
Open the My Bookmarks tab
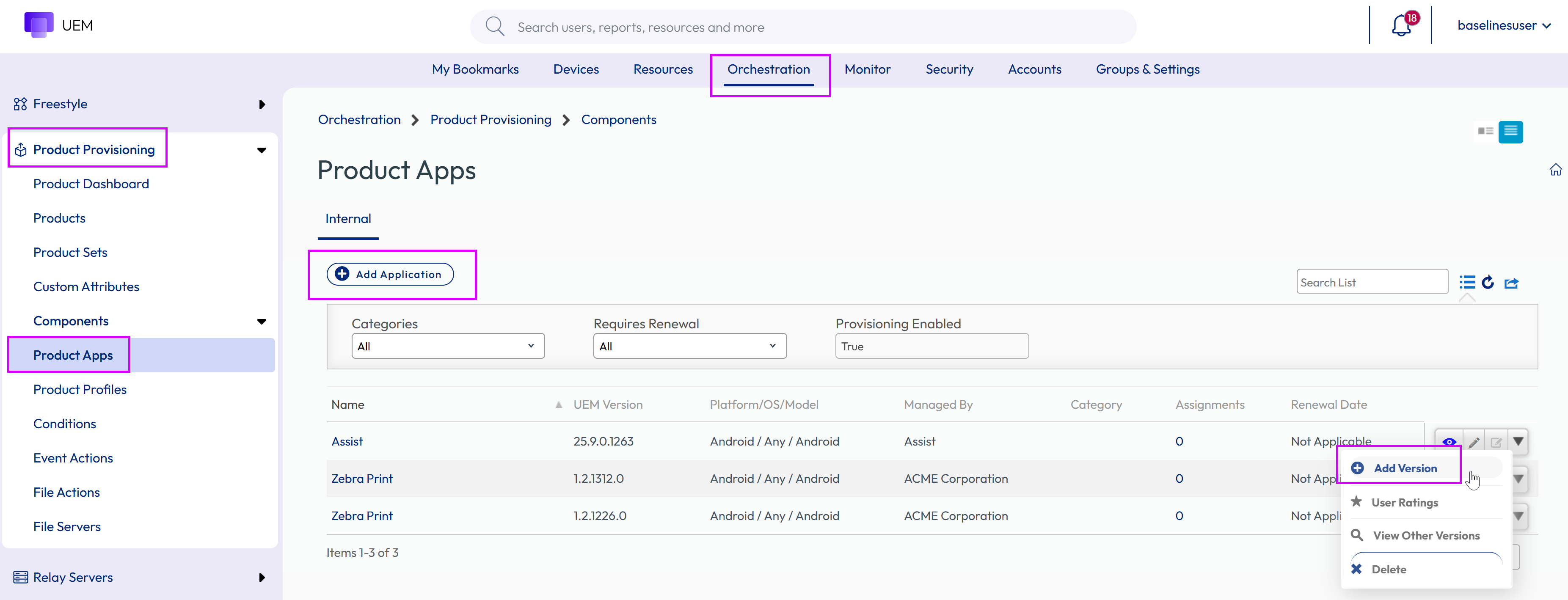pos(475,69)
